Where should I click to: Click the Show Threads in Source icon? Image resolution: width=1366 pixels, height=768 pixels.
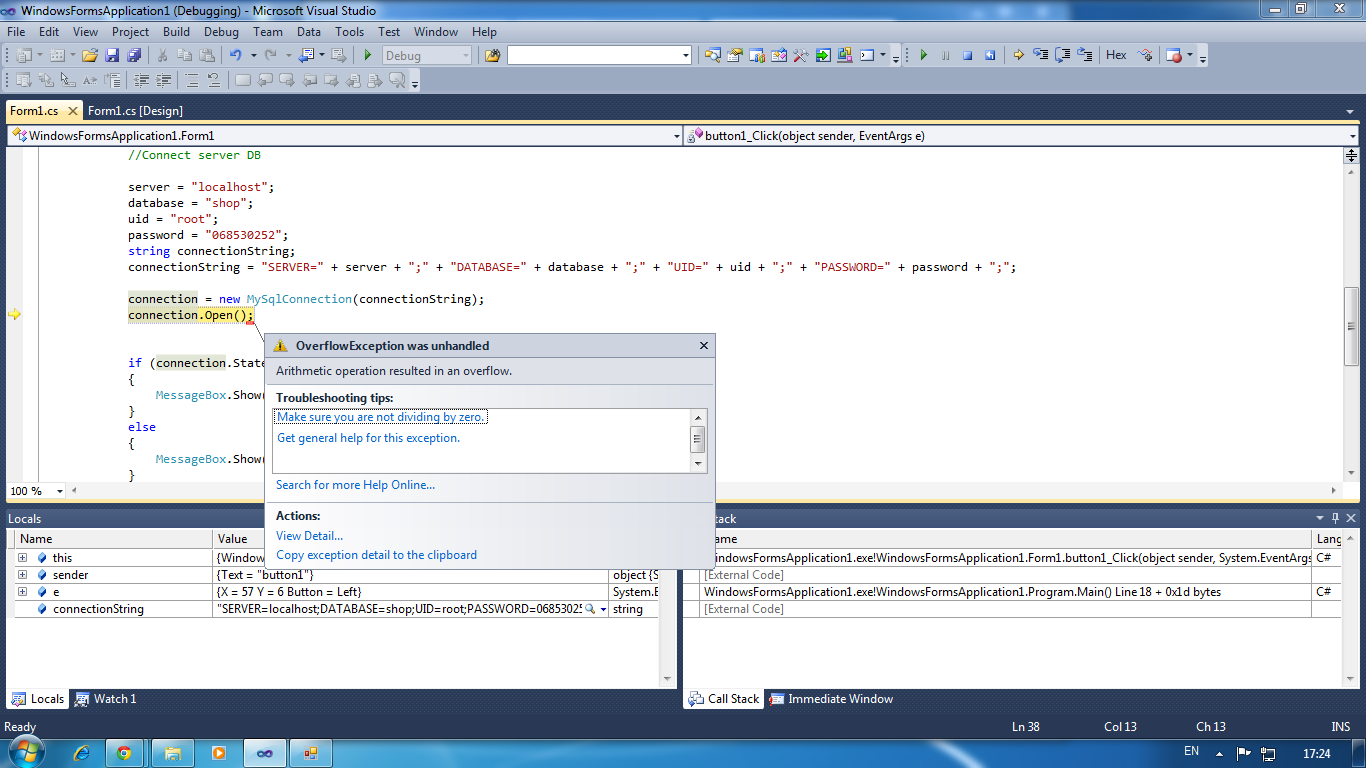[x=1145, y=55]
